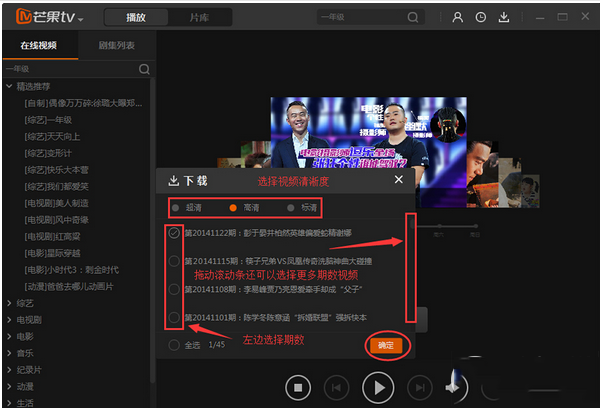Select 超清 quality radio button
Image resolution: width=600 pixels, height=408 pixels.
176,208
